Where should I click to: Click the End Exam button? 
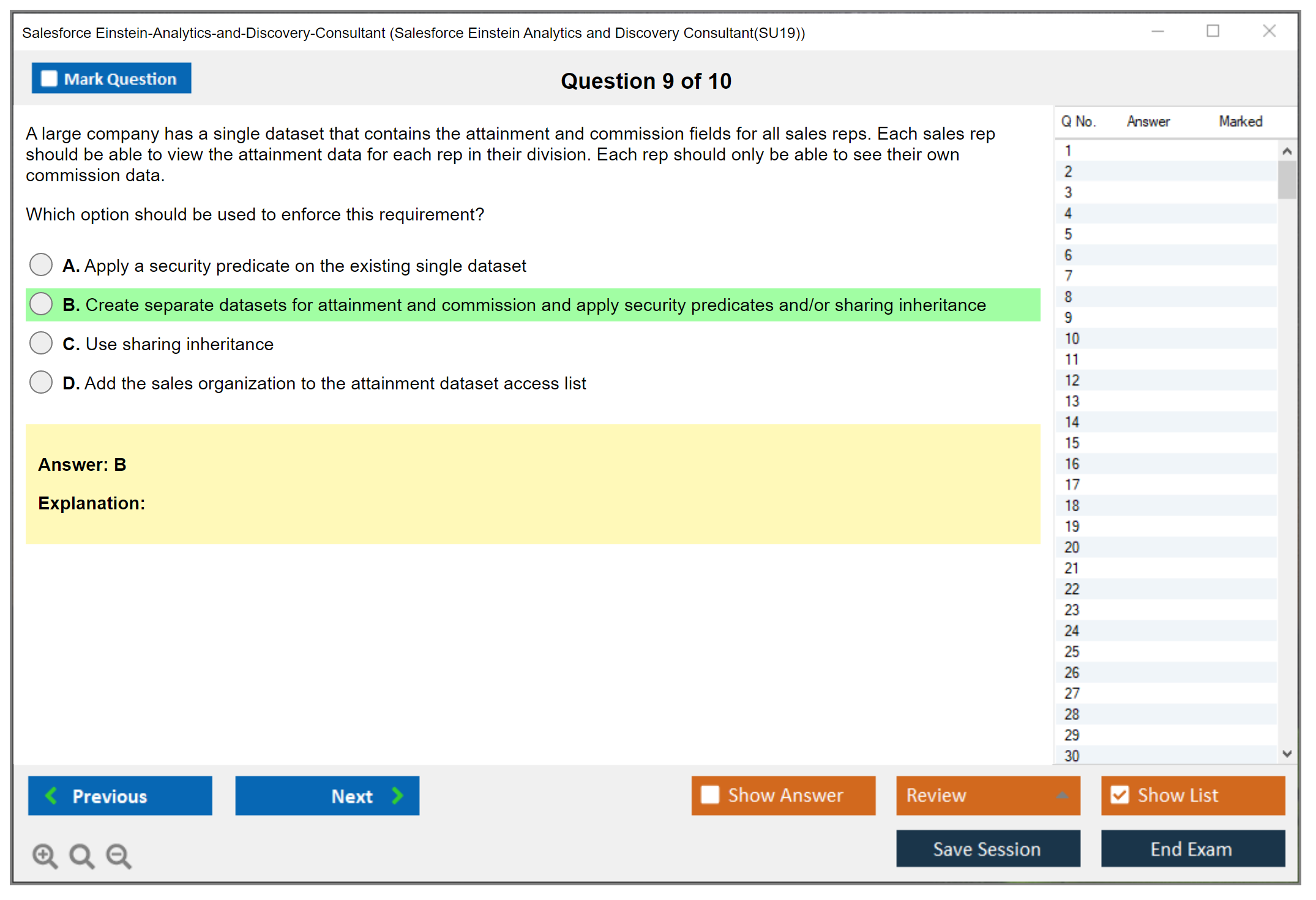pos(1192,849)
